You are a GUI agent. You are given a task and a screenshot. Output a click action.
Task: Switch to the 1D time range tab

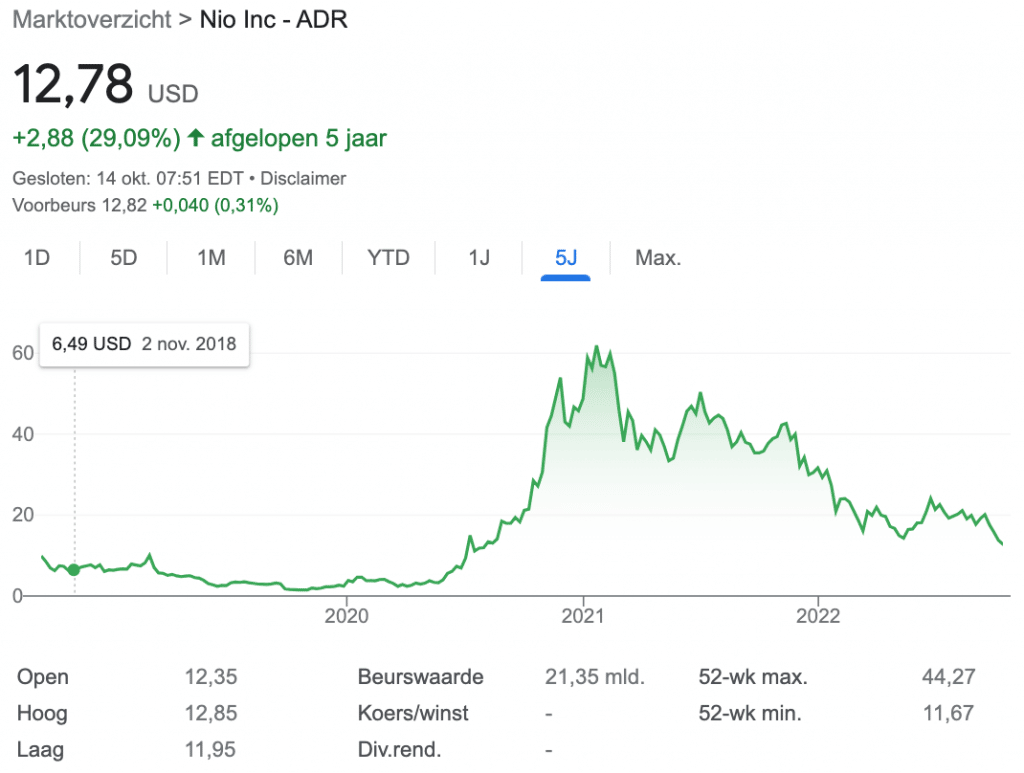(37, 258)
